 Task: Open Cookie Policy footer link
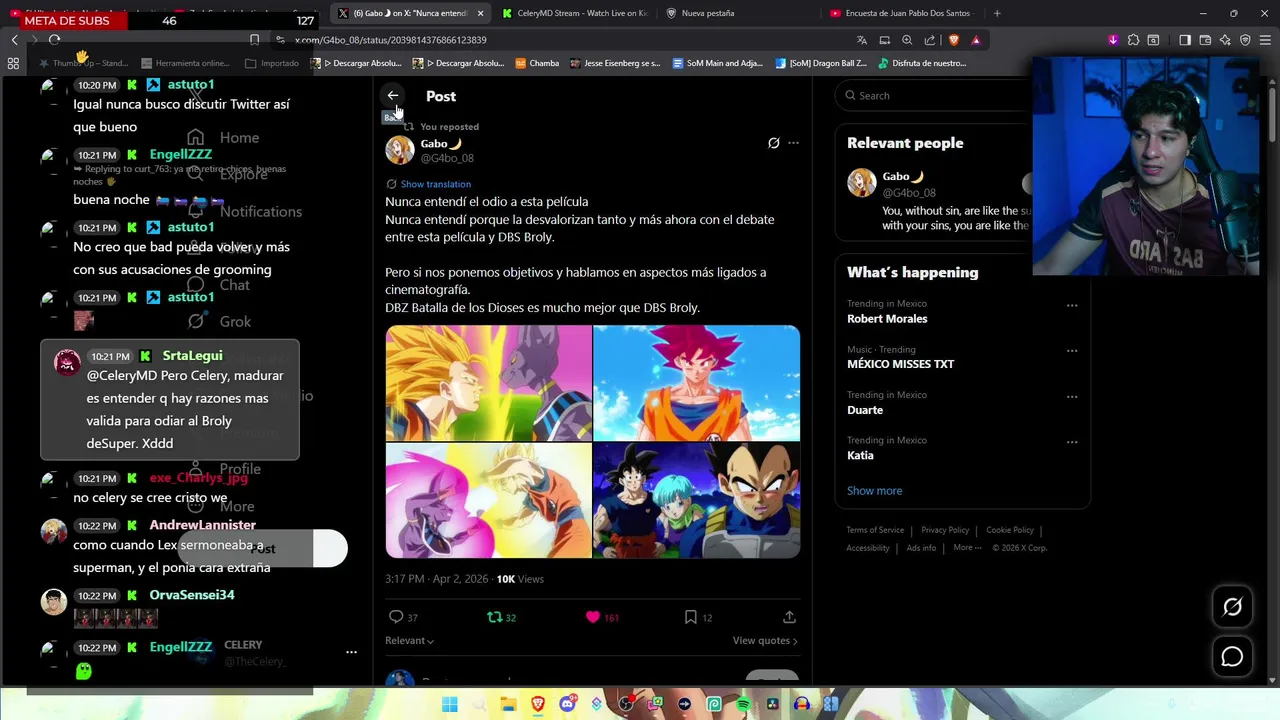pos(1010,530)
